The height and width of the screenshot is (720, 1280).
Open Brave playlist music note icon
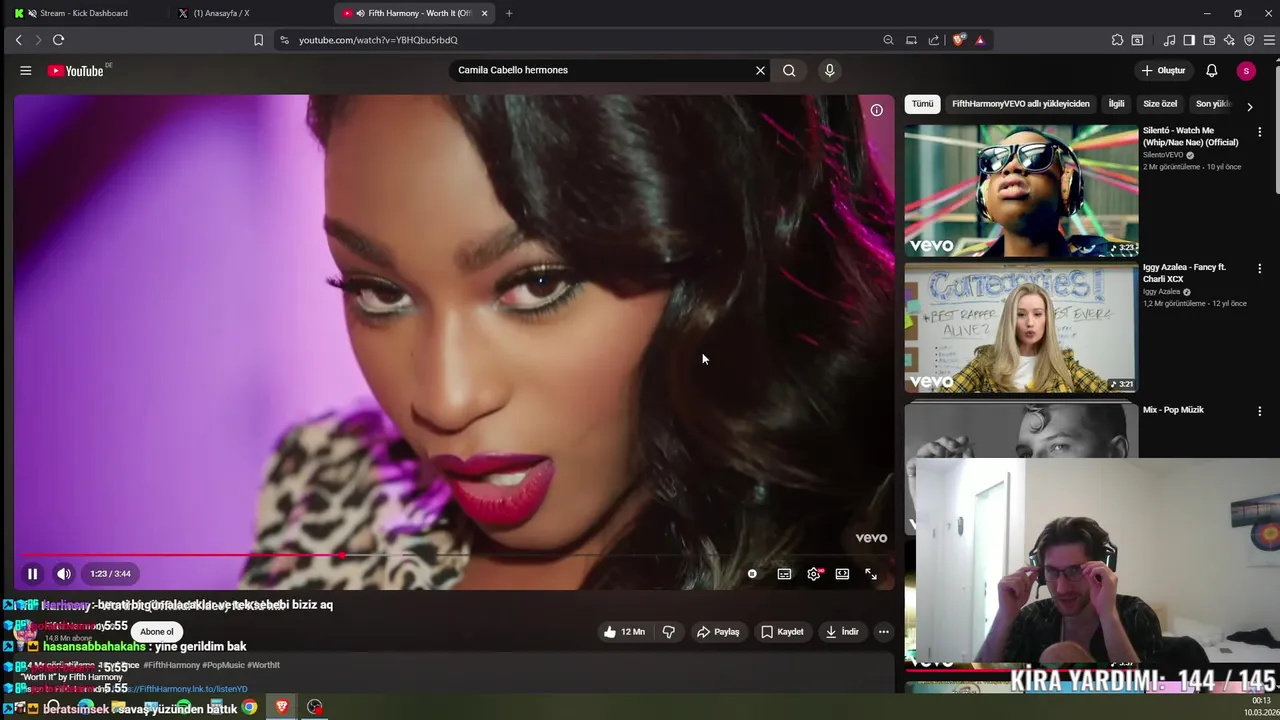tap(1169, 40)
